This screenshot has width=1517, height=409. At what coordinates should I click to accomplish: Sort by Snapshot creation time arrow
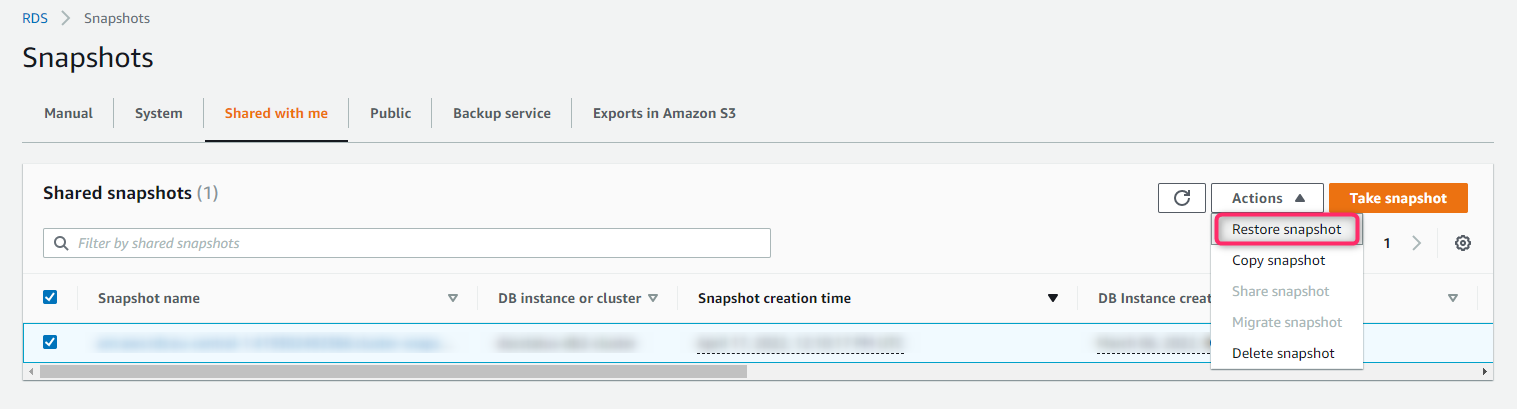click(x=1052, y=298)
